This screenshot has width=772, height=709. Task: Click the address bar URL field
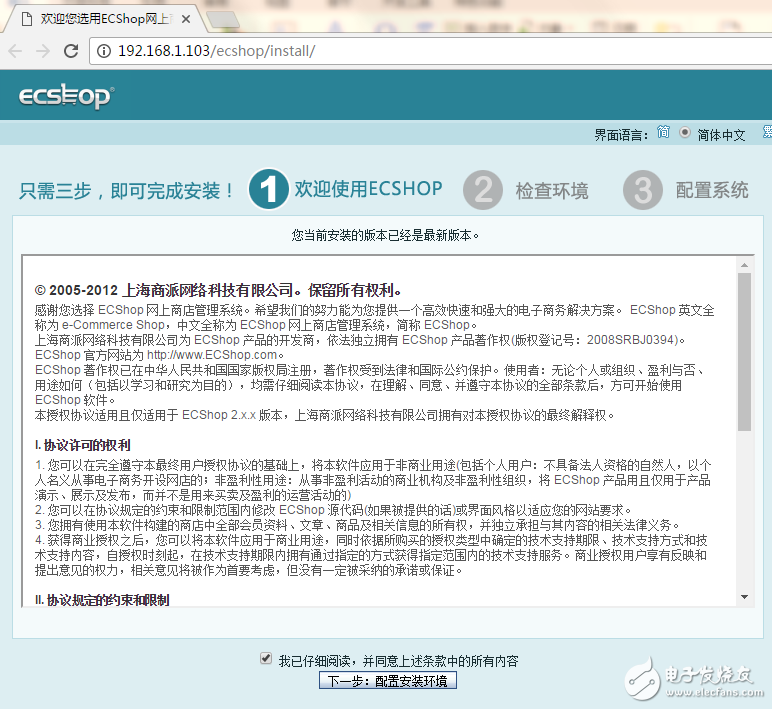[400, 50]
